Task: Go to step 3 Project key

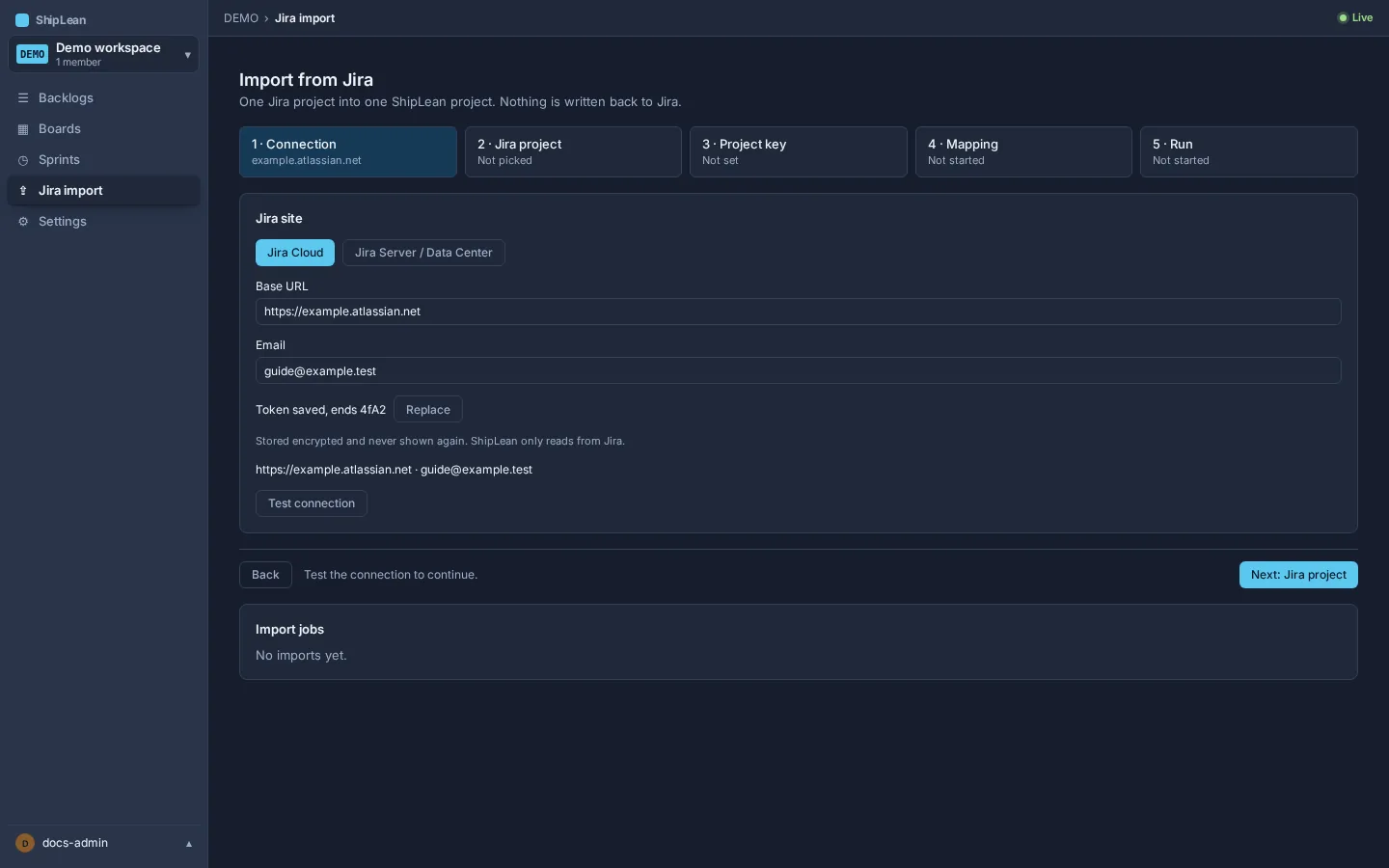Action: (x=799, y=151)
